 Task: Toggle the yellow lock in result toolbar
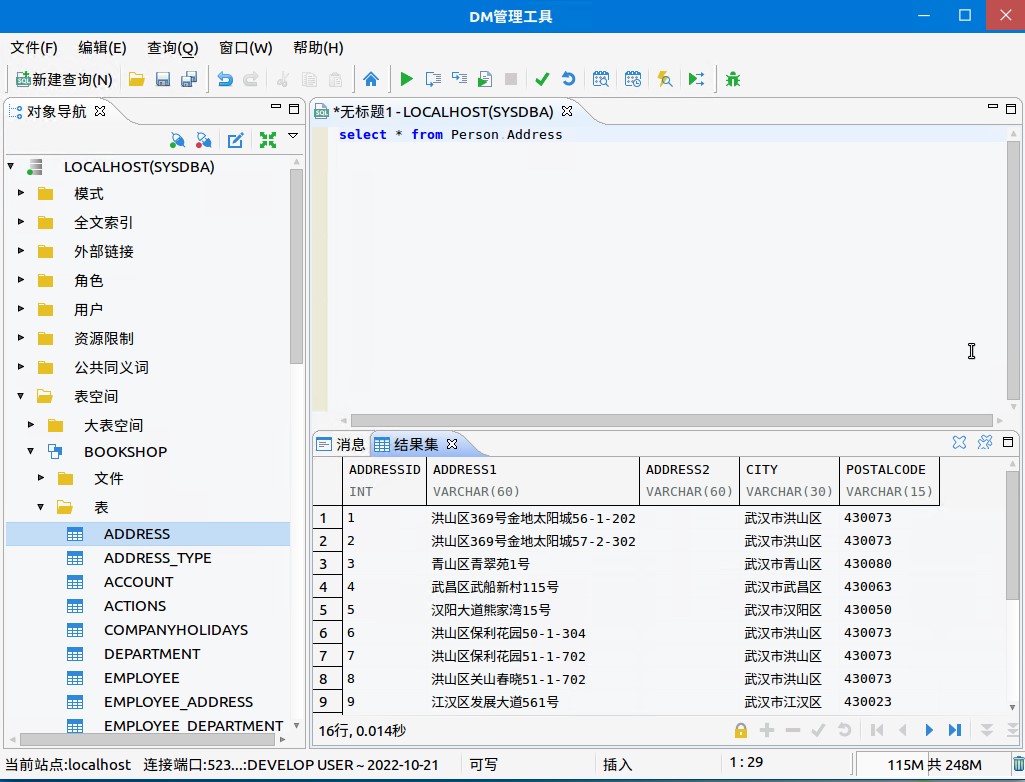point(741,730)
